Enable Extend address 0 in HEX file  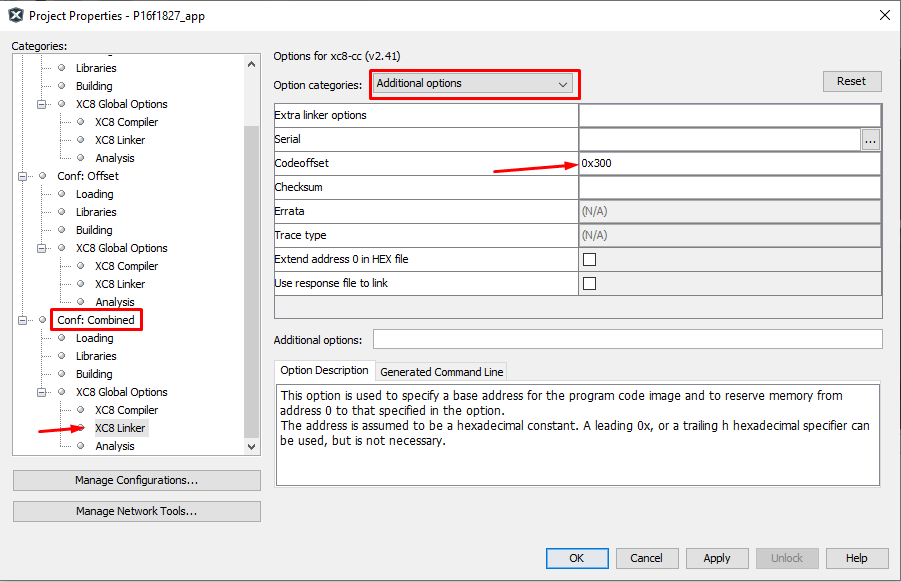click(x=589, y=259)
